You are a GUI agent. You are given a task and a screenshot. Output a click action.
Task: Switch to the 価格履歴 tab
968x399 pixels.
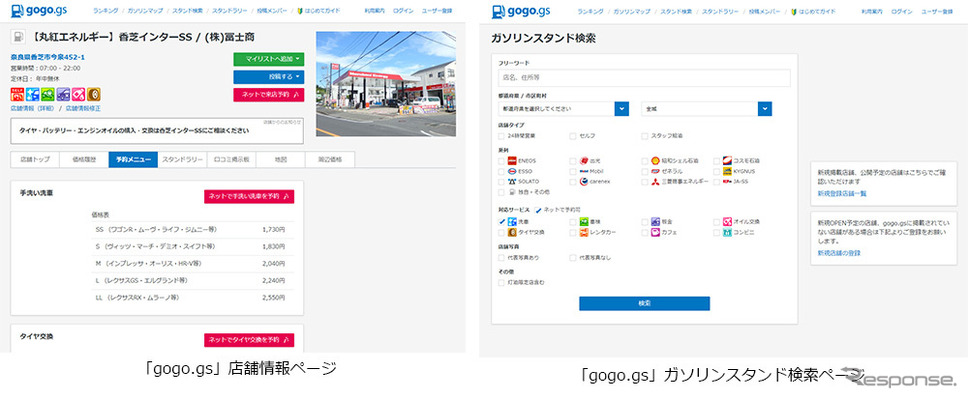click(x=84, y=159)
